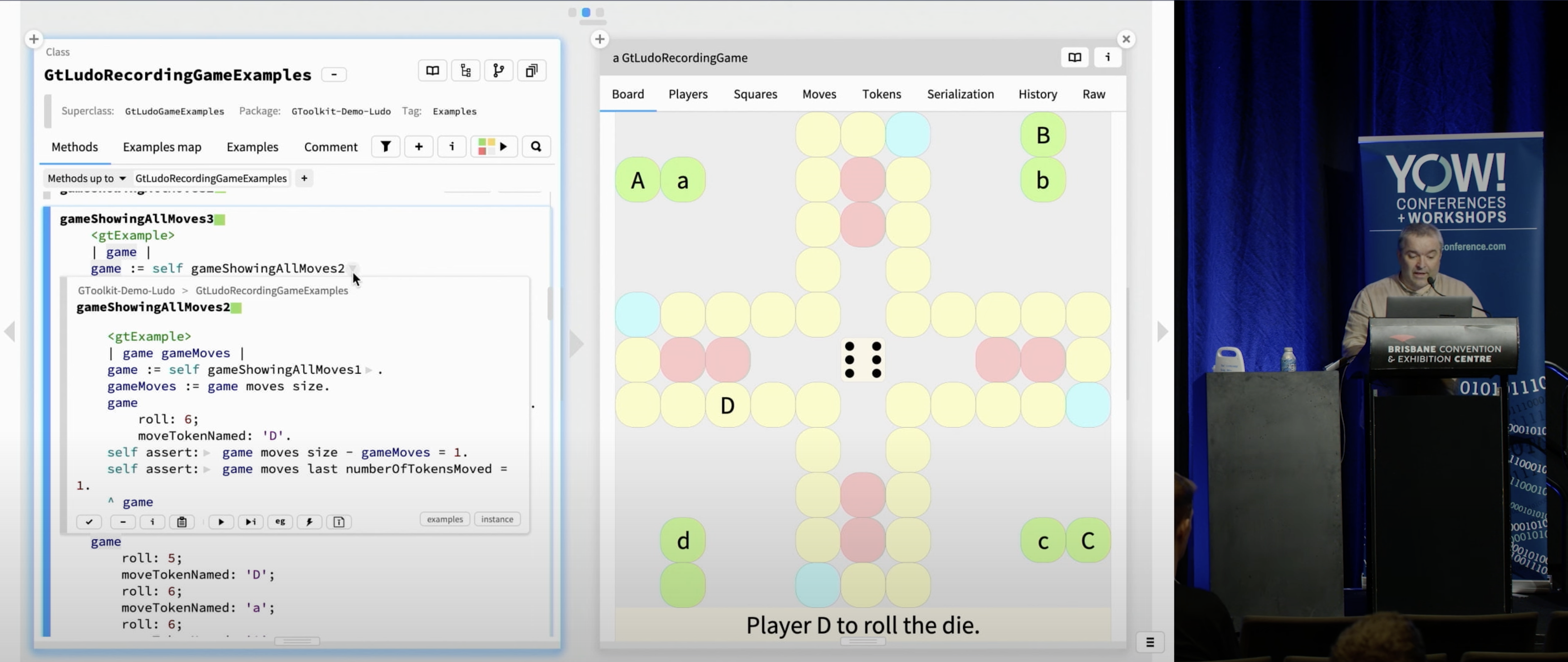Screen dimensions: 1568x662
Task: Expand the gameShowingAllMoves1 inline triangle
Action: pos(368,370)
